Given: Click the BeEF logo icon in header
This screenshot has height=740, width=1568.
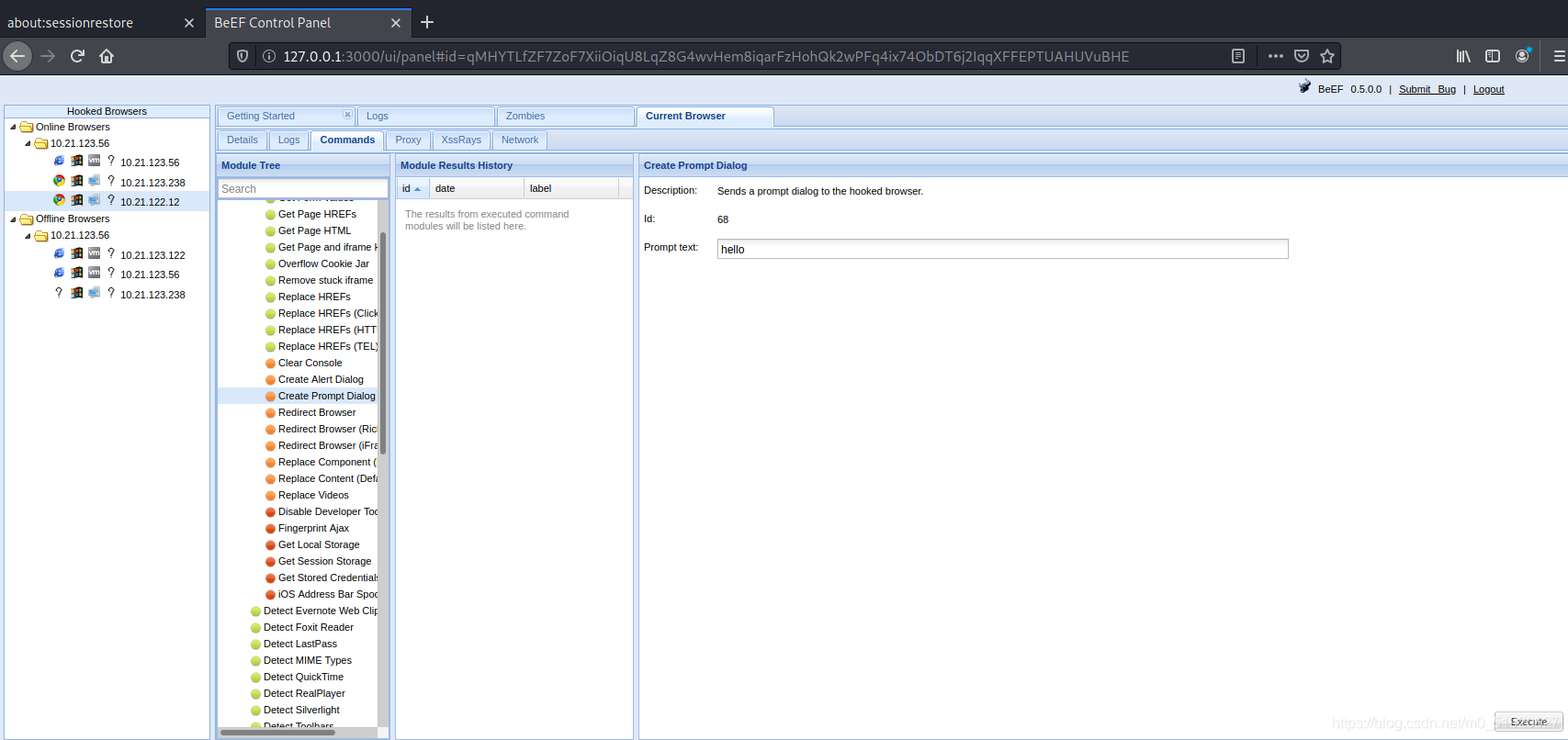Looking at the screenshot, I should tap(1304, 86).
